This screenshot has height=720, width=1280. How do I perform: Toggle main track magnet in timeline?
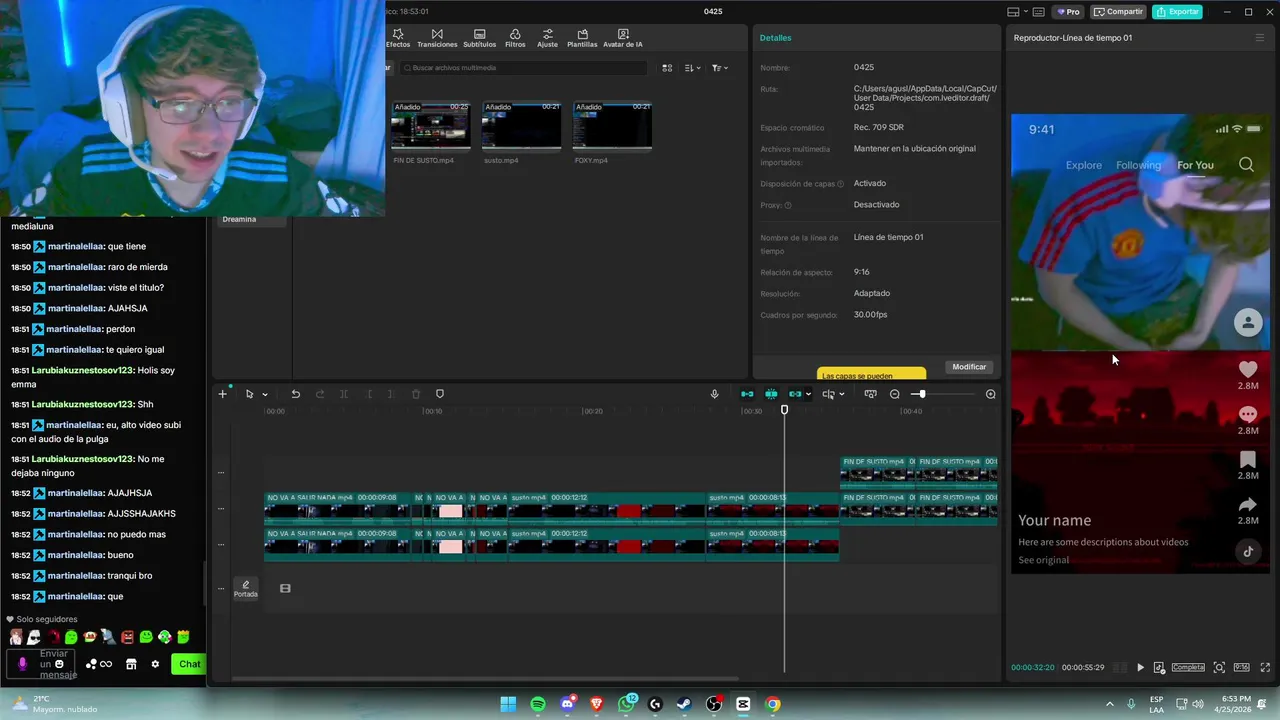click(x=747, y=394)
